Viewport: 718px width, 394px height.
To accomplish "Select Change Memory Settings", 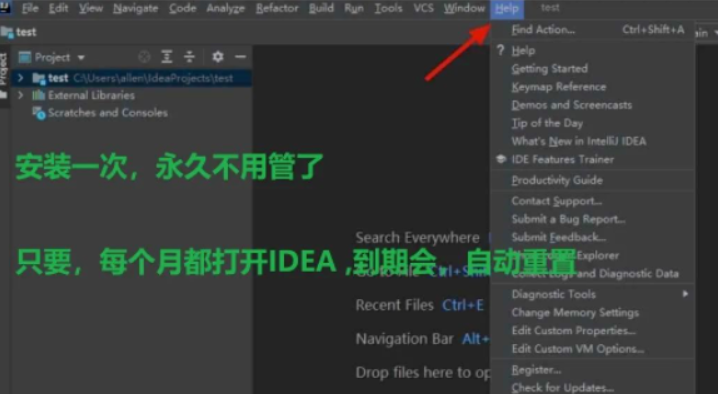I will click(x=593, y=312).
